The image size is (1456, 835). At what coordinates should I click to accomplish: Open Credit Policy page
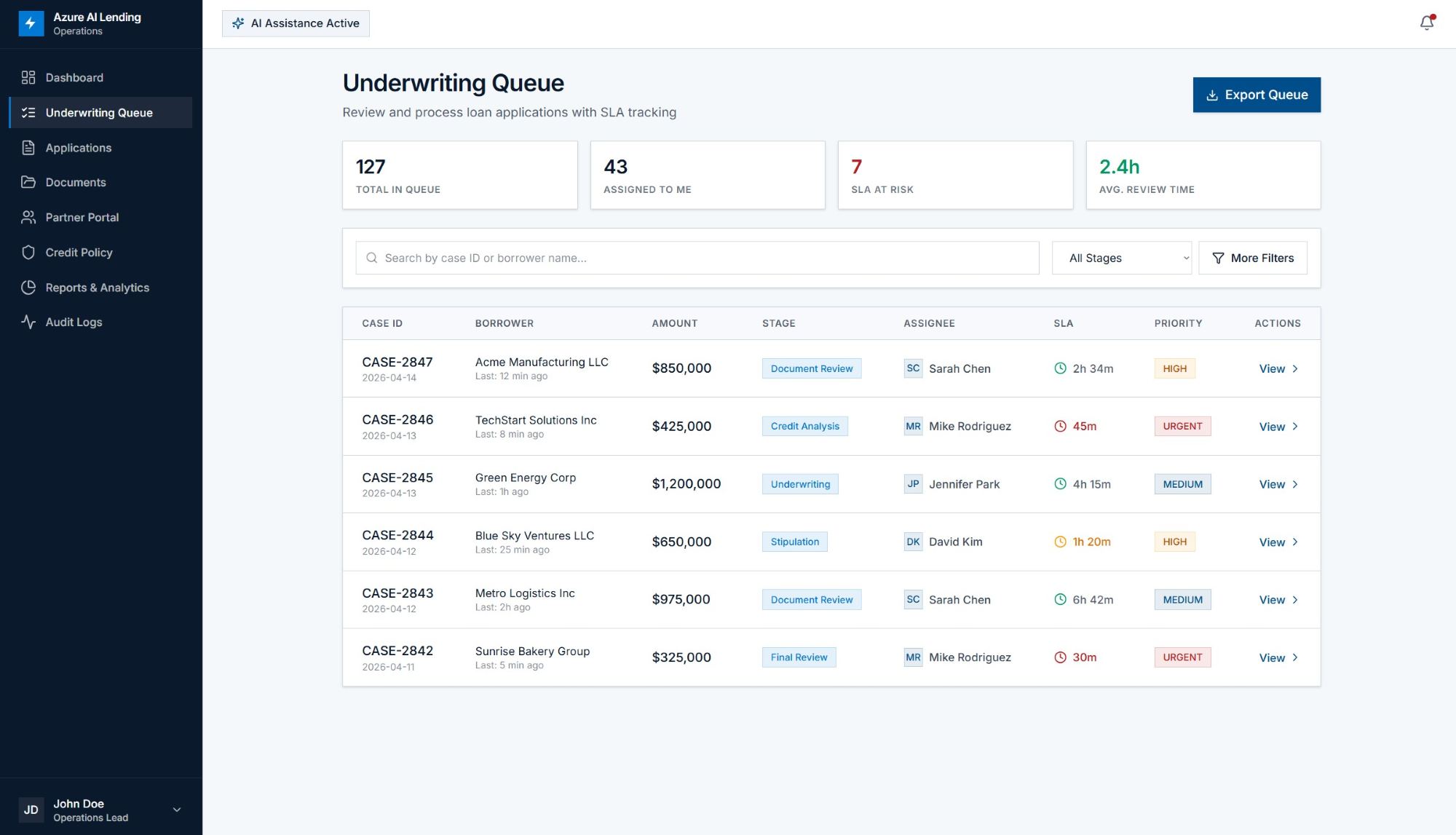click(100, 252)
